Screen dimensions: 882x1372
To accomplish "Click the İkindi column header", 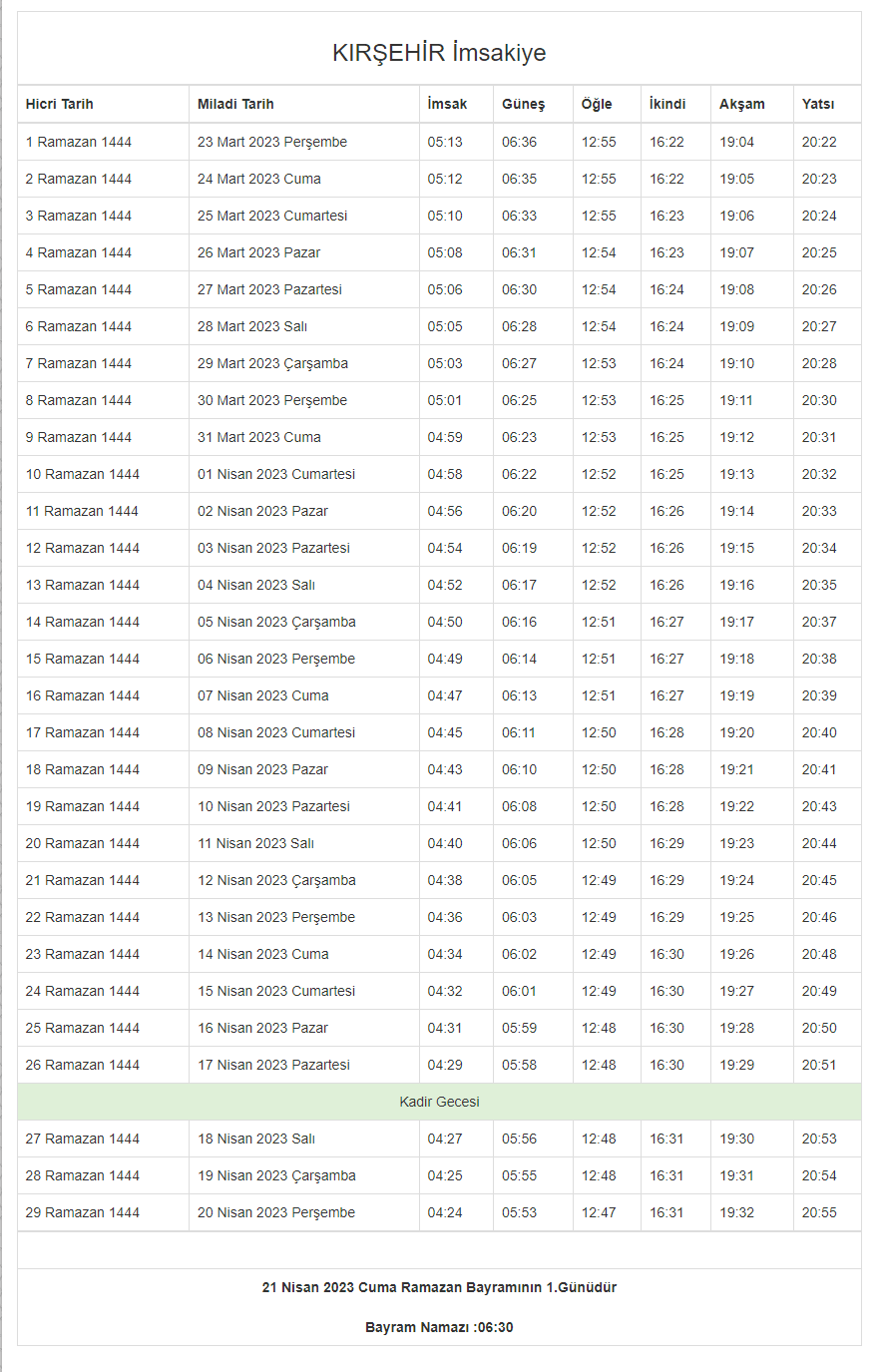I will click(667, 104).
